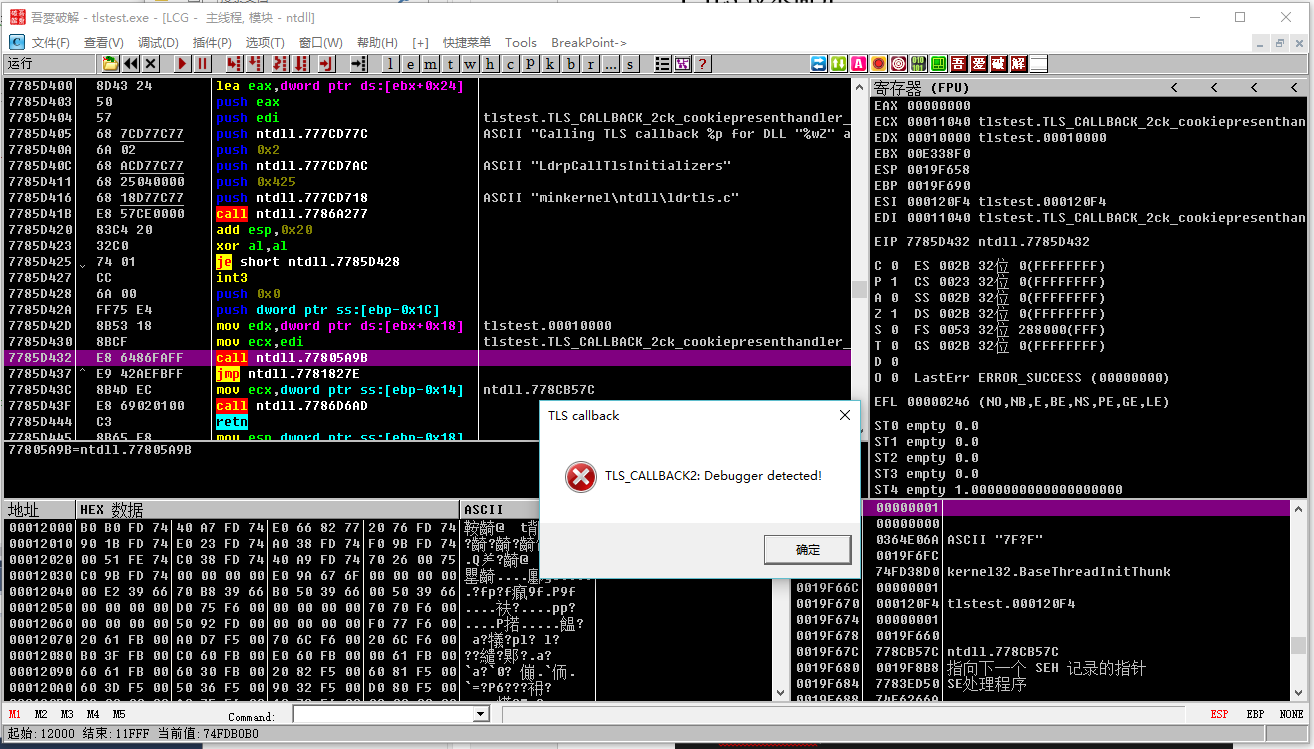Select ESP stack reference button
This screenshot has width=1314, height=749.
1219,714
